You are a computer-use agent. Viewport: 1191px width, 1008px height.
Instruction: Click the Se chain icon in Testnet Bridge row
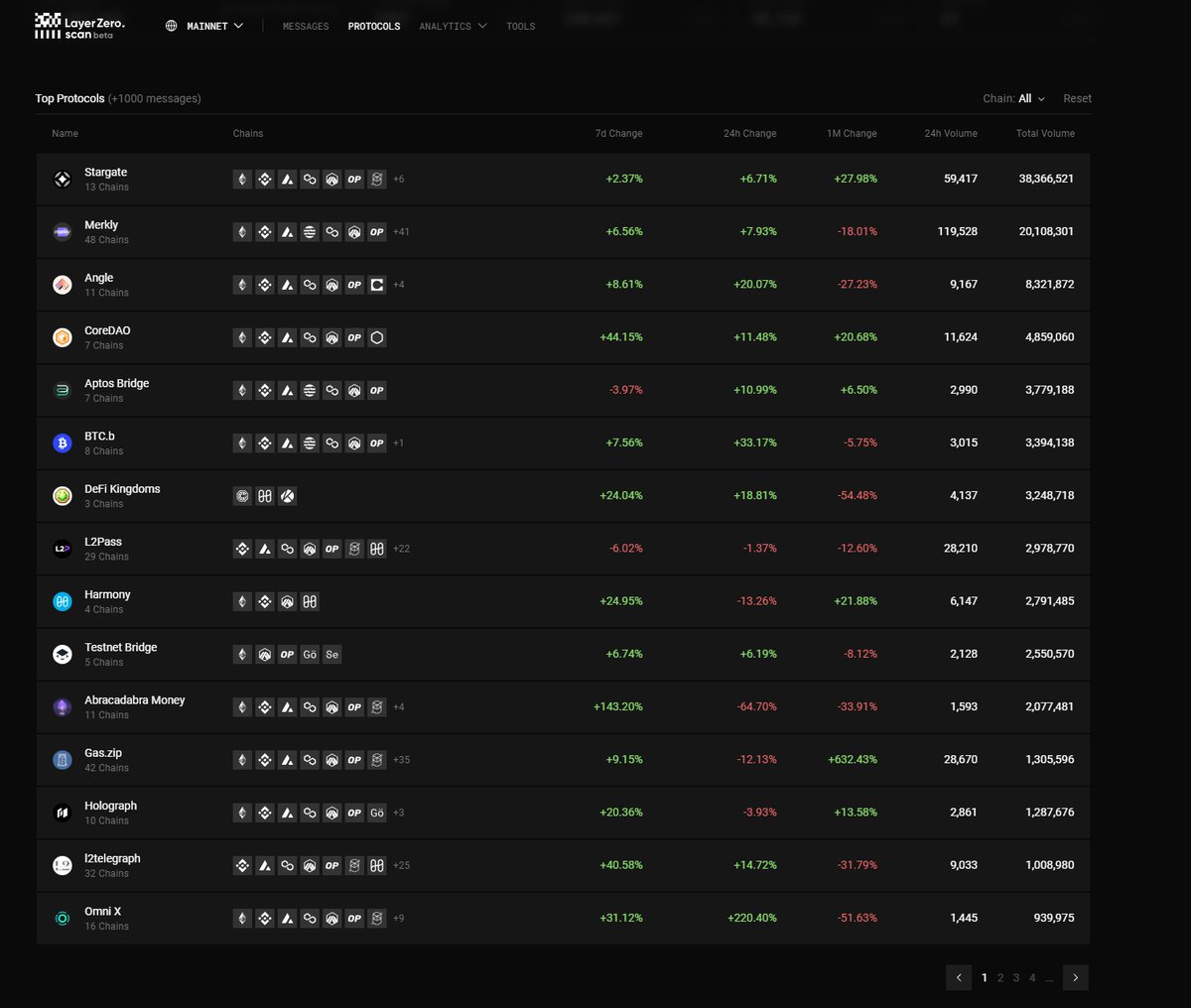(x=332, y=655)
